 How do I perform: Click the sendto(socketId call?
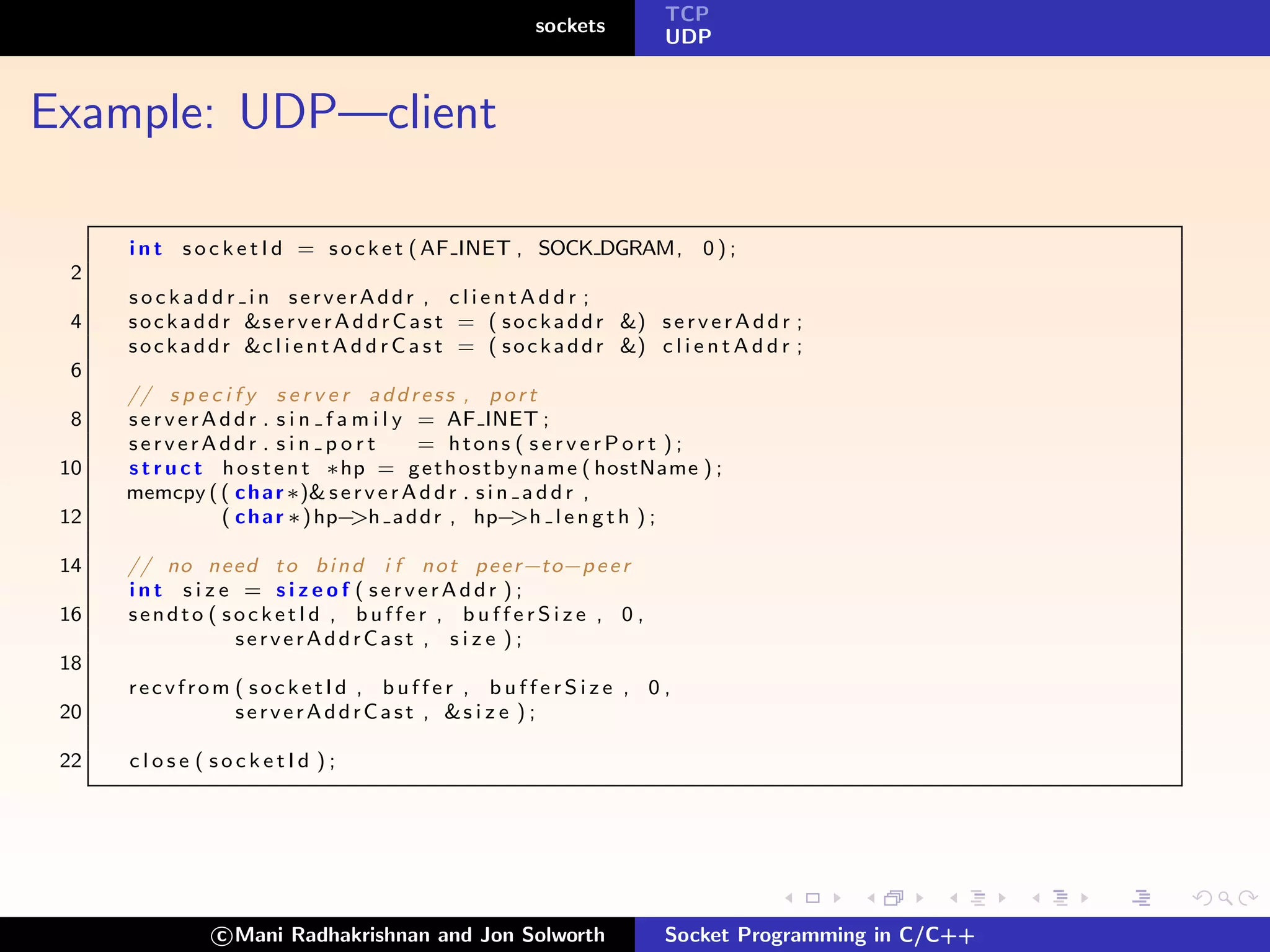pyautogui.click(x=224, y=614)
